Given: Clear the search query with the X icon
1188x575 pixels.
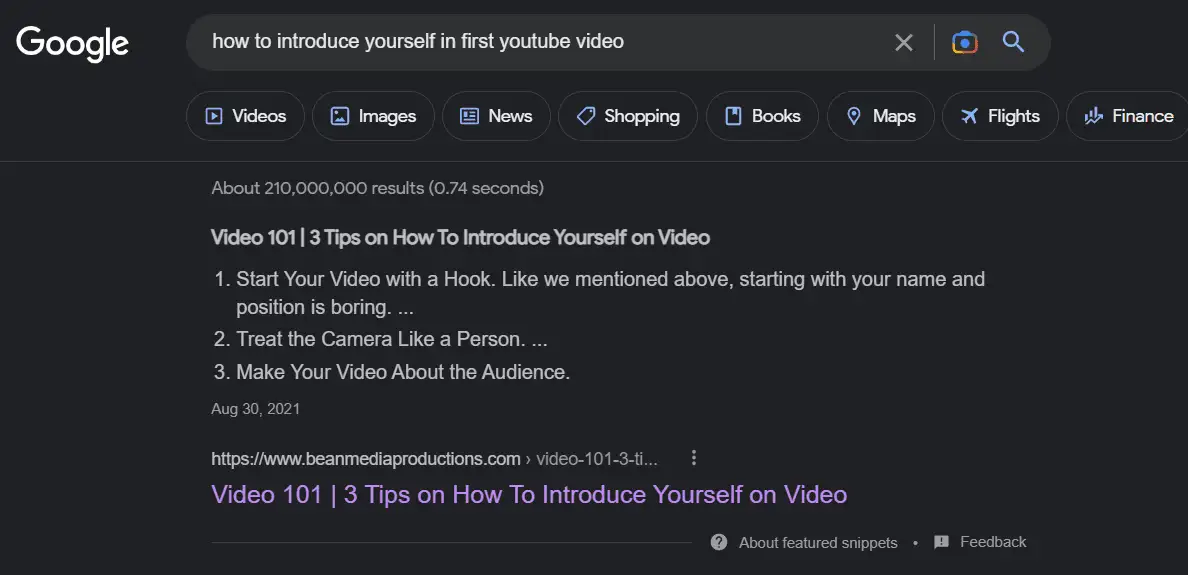Looking at the screenshot, I should (903, 42).
